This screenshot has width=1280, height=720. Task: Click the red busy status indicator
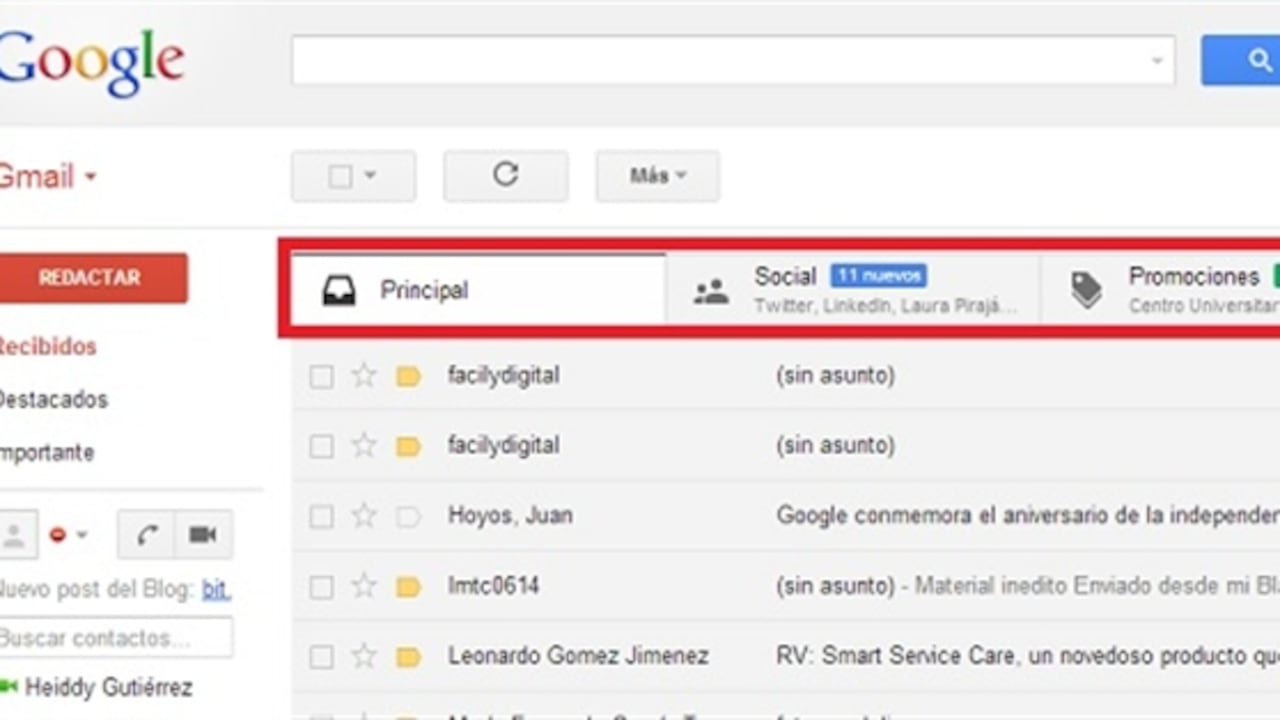(x=57, y=534)
